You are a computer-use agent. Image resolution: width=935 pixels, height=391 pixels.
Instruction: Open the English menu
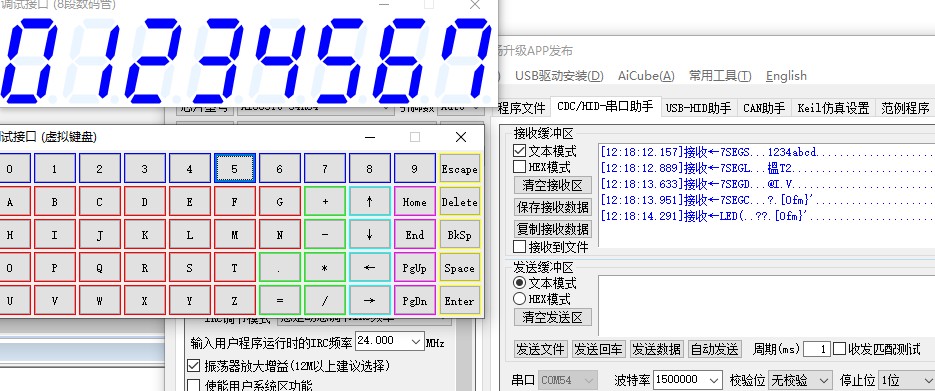(x=786, y=76)
